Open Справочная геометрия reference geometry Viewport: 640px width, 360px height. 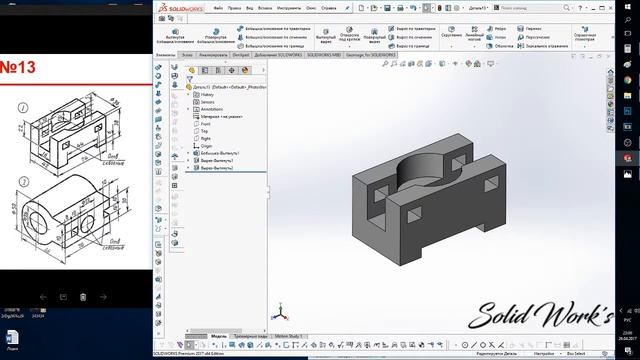coord(585,34)
